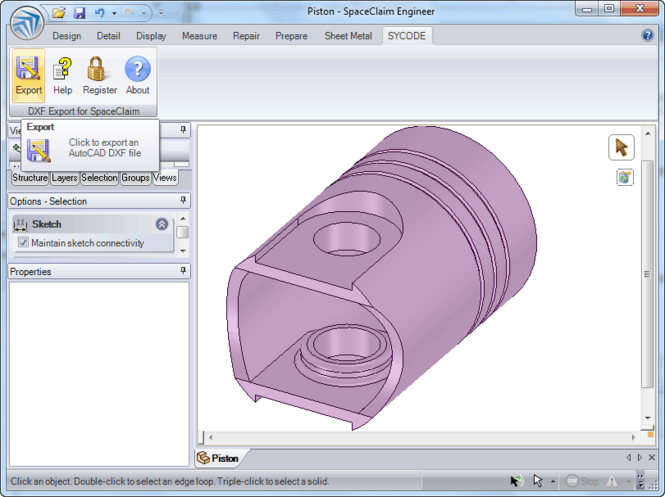The image size is (665, 497).
Task: Open the Undo history dropdown arrow
Action: [114, 13]
